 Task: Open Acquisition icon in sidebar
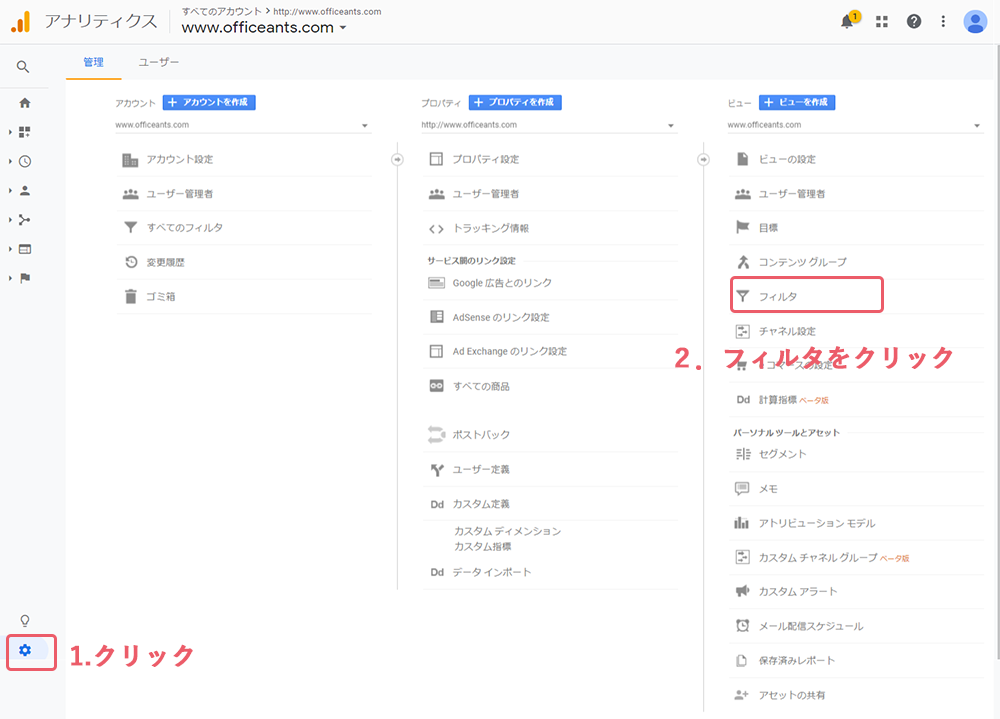coord(25,220)
